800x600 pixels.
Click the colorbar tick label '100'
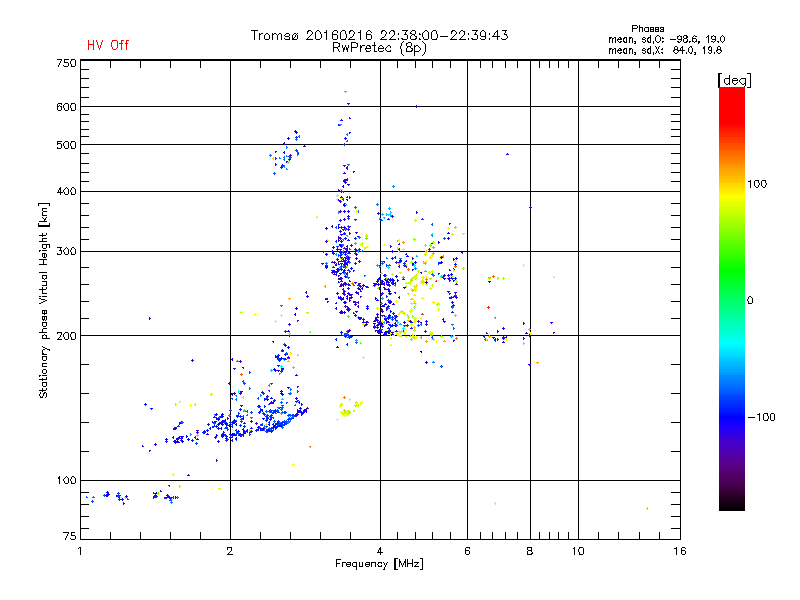(757, 184)
